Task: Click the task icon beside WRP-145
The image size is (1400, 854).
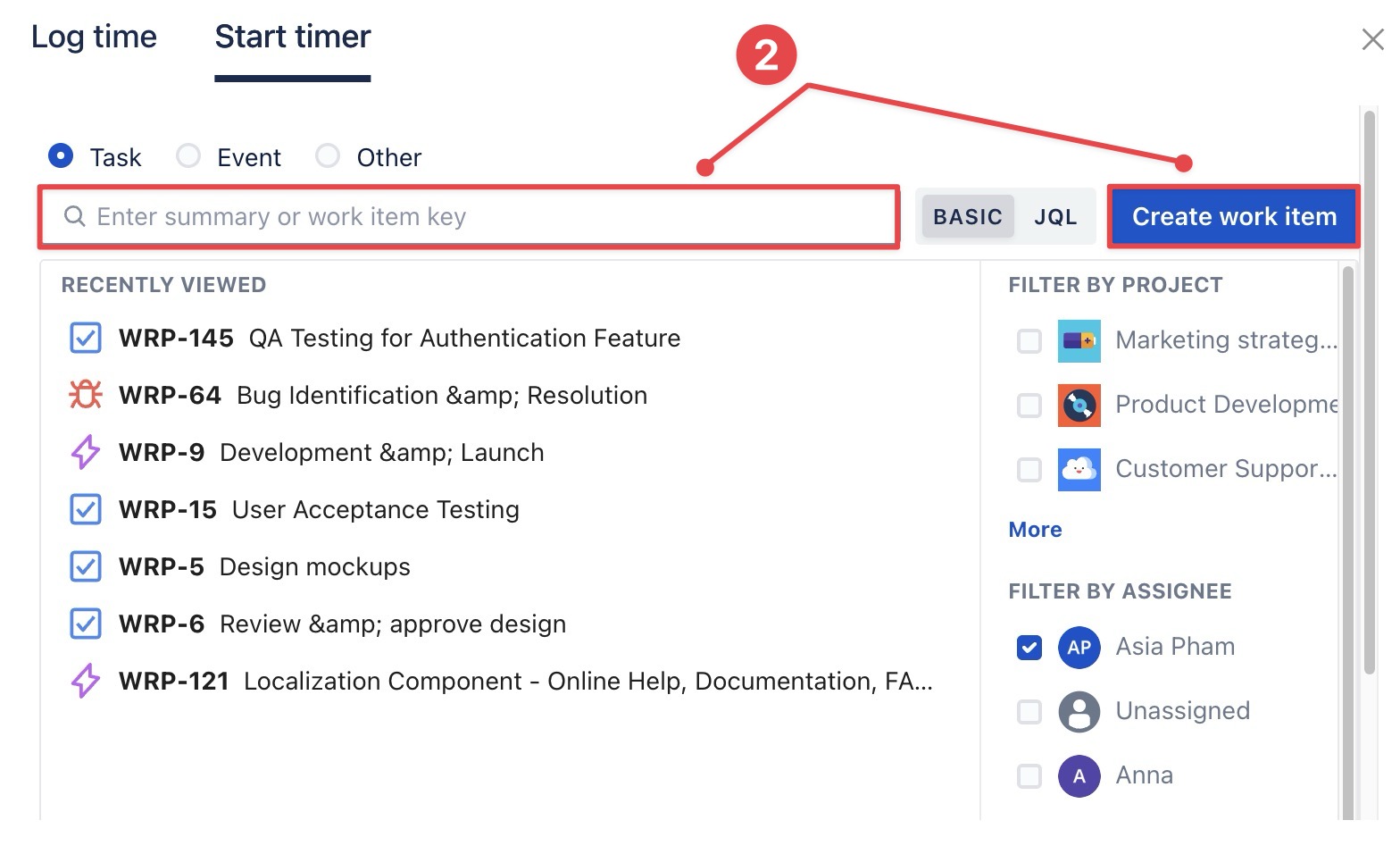Action: pyautogui.click(x=86, y=339)
